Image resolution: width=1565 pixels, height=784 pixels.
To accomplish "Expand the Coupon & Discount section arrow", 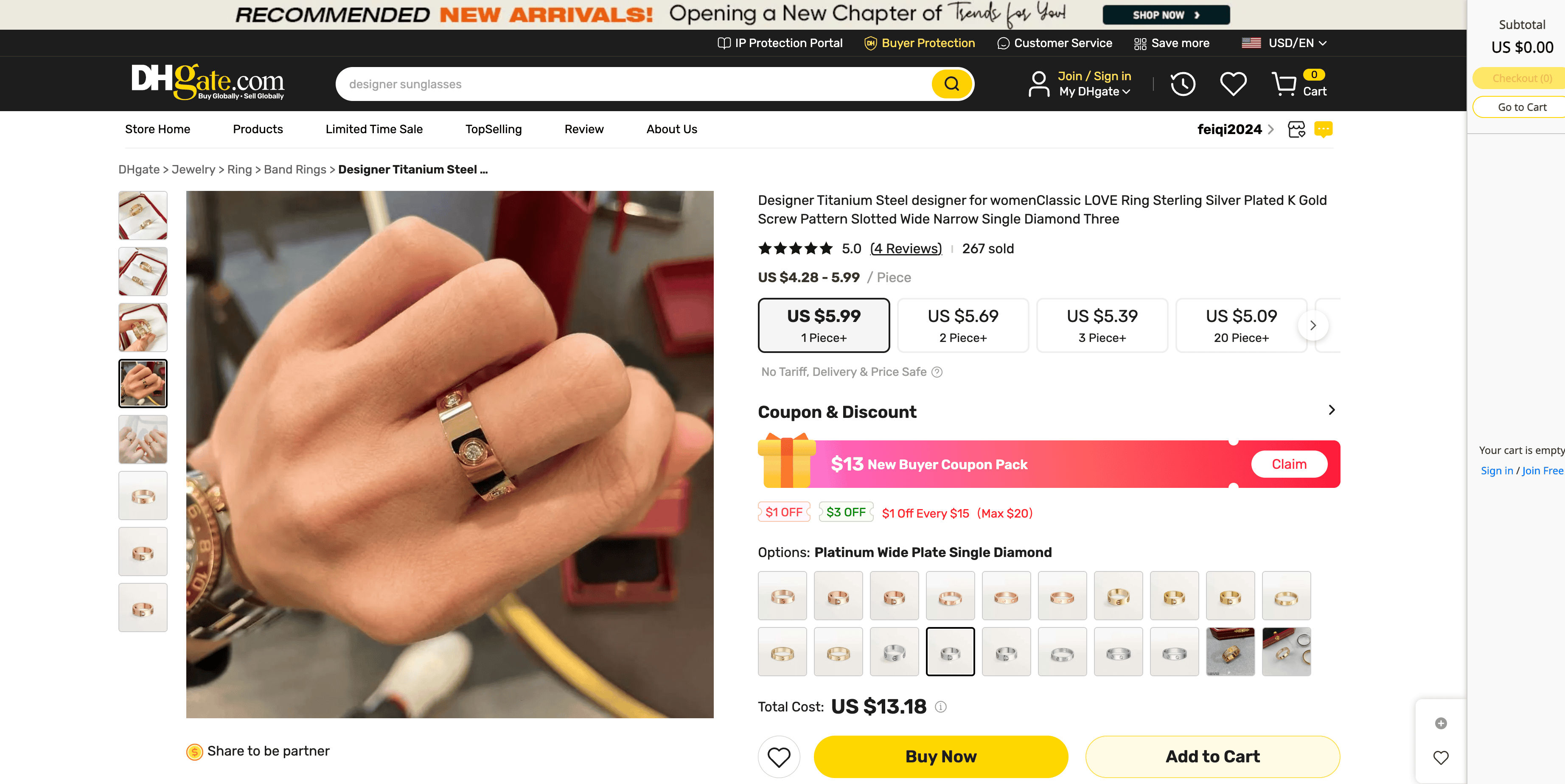I will (x=1331, y=411).
